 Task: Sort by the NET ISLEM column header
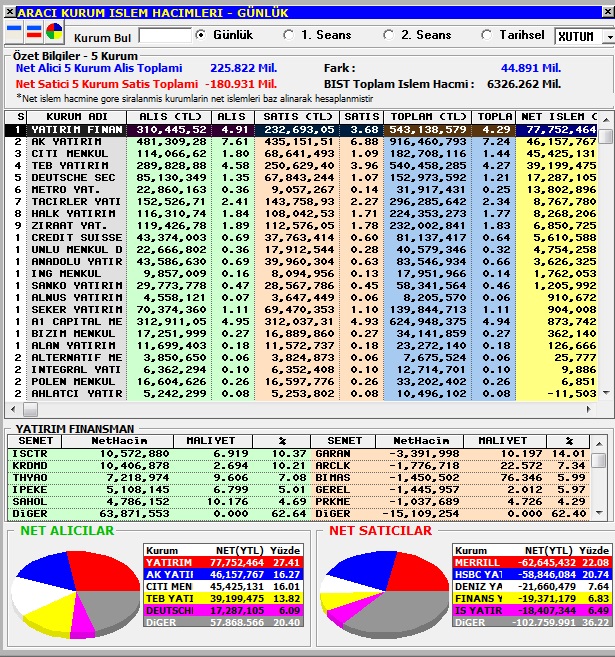pyautogui.click(x=558, y=116)
